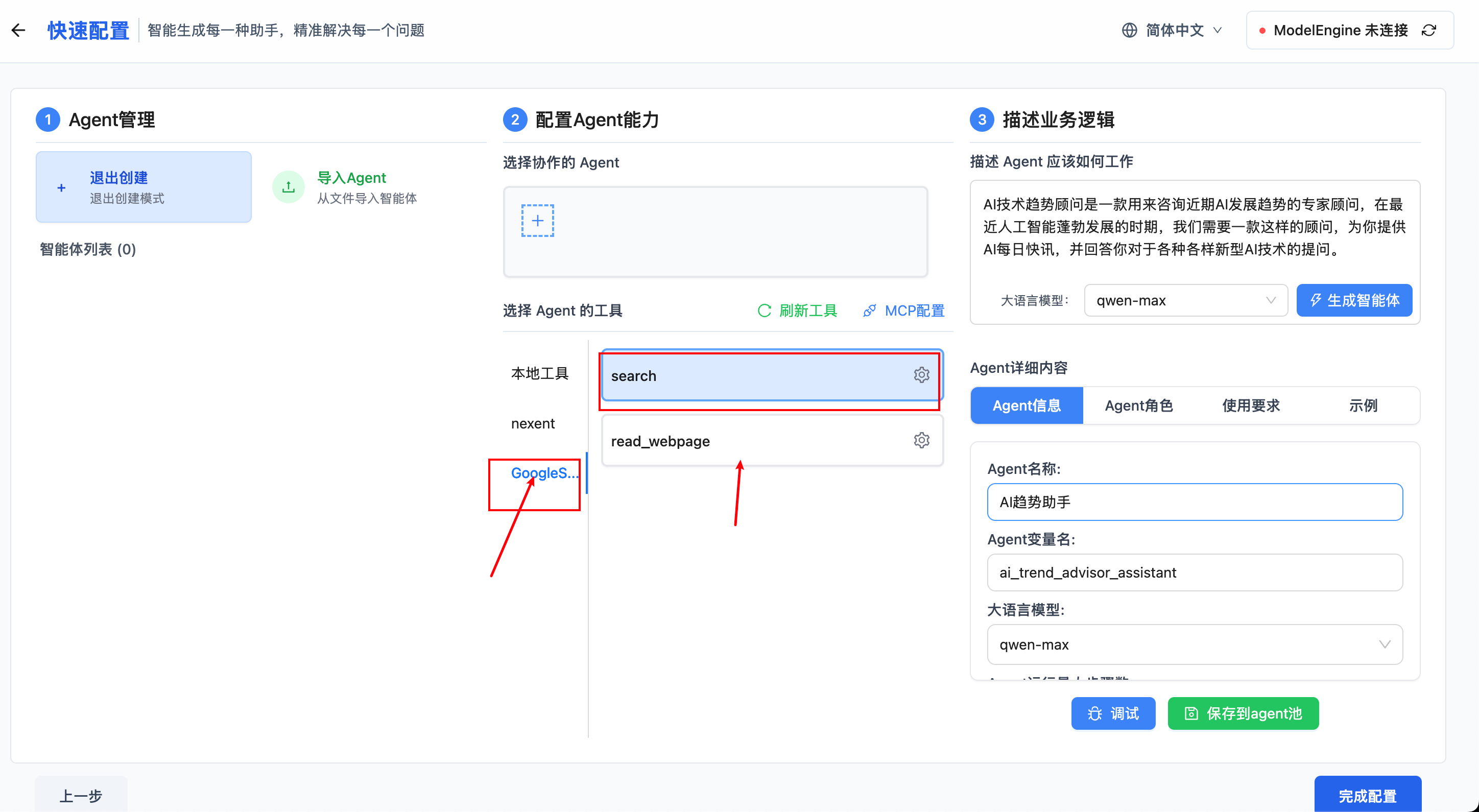Switch to the Agent角色 tab
Viewport: 1479px width, 812px height.
coord(1138,405)
